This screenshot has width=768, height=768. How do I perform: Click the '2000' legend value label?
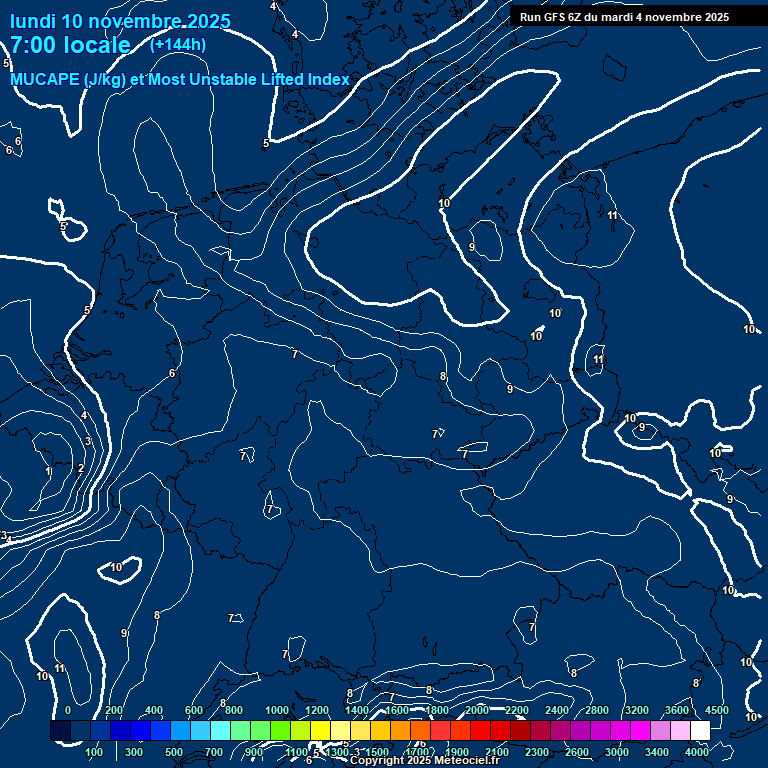point(477,710)
